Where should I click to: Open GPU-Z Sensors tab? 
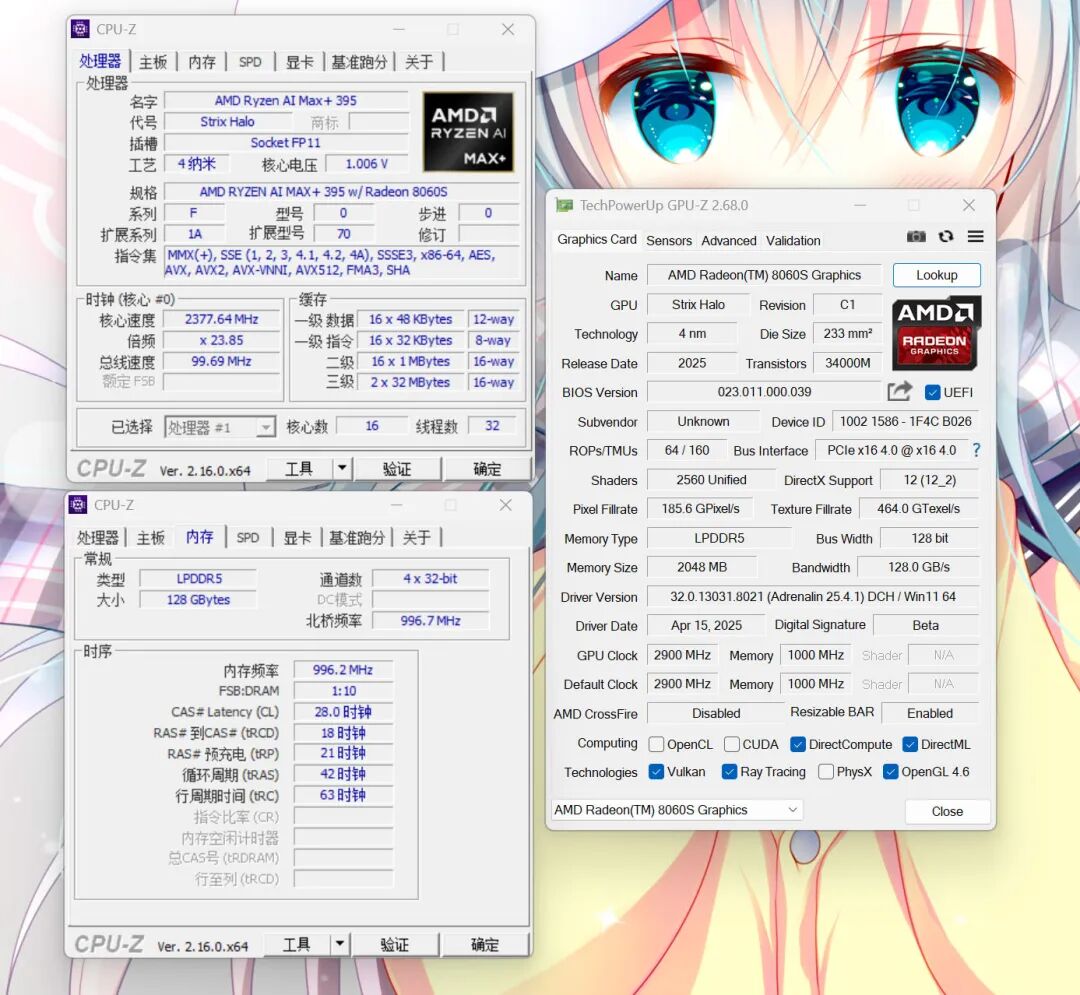click(x=669, y=240)
